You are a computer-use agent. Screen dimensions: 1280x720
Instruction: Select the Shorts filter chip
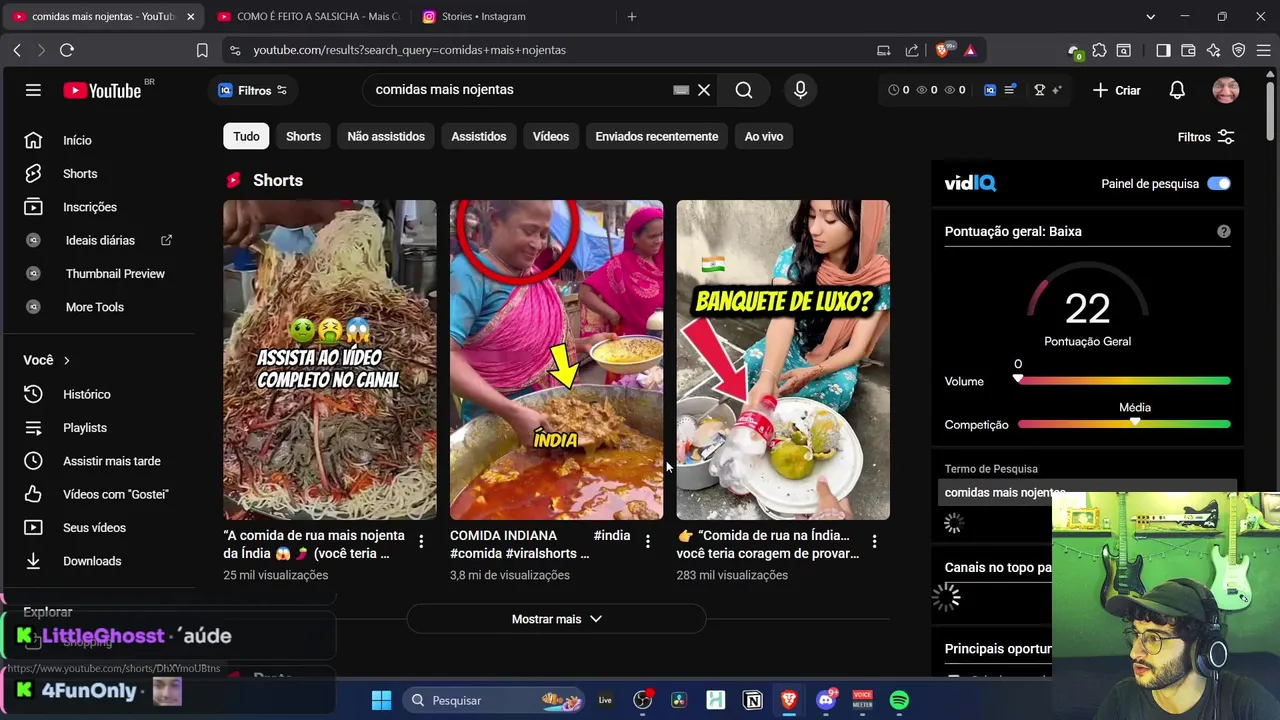(x=303, y=137)
